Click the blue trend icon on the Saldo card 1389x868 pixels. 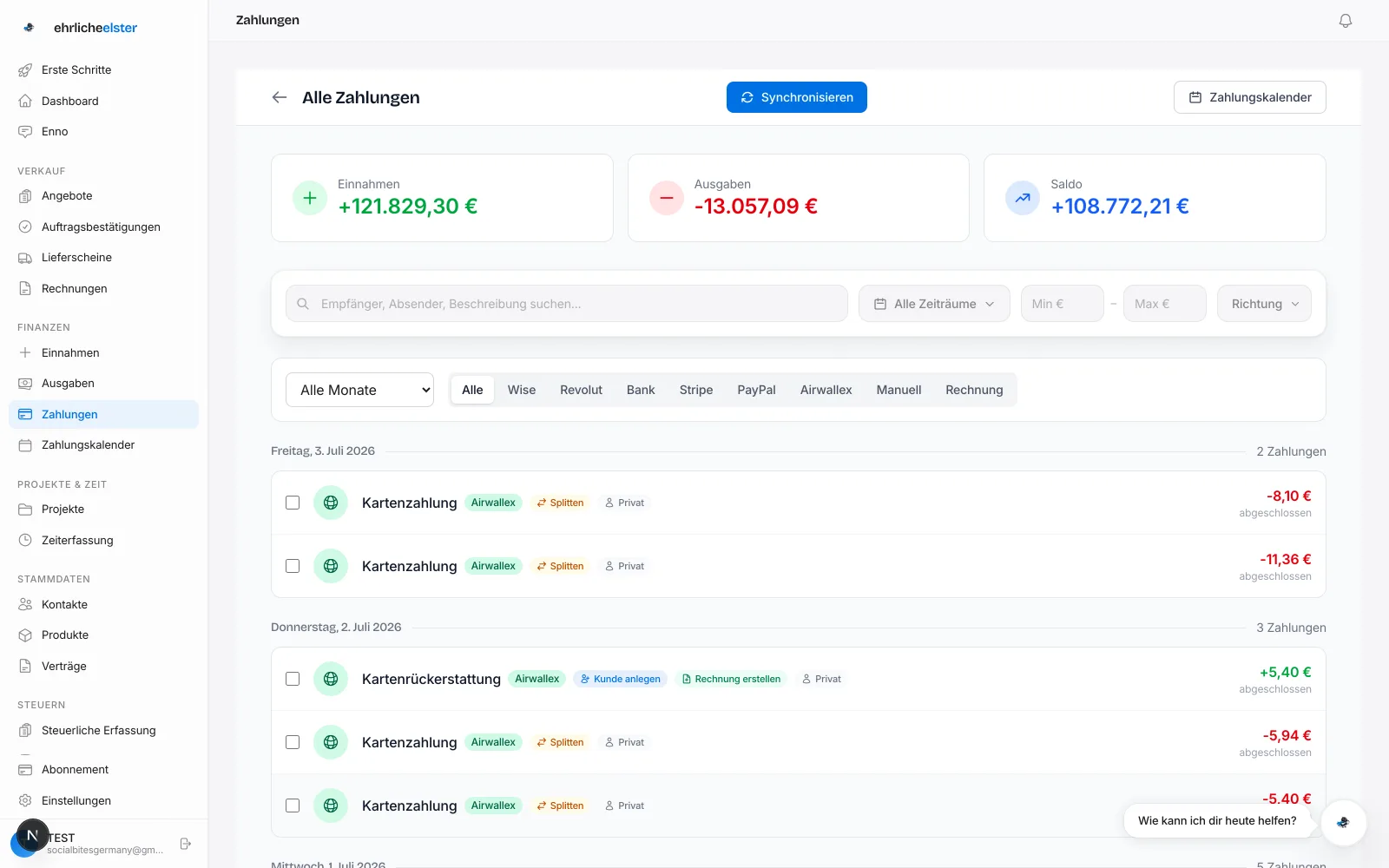coord(1023,198)
